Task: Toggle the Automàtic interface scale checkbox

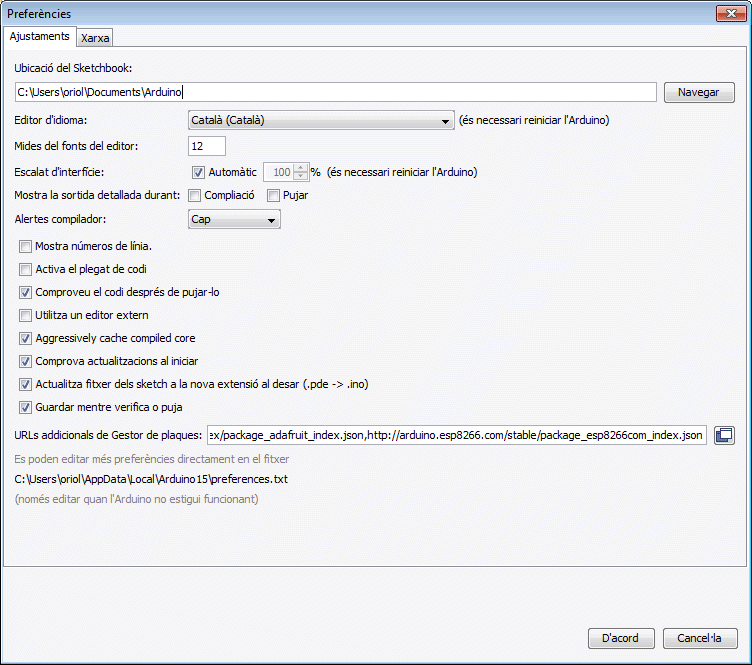Action: click(x=198, y=172)
